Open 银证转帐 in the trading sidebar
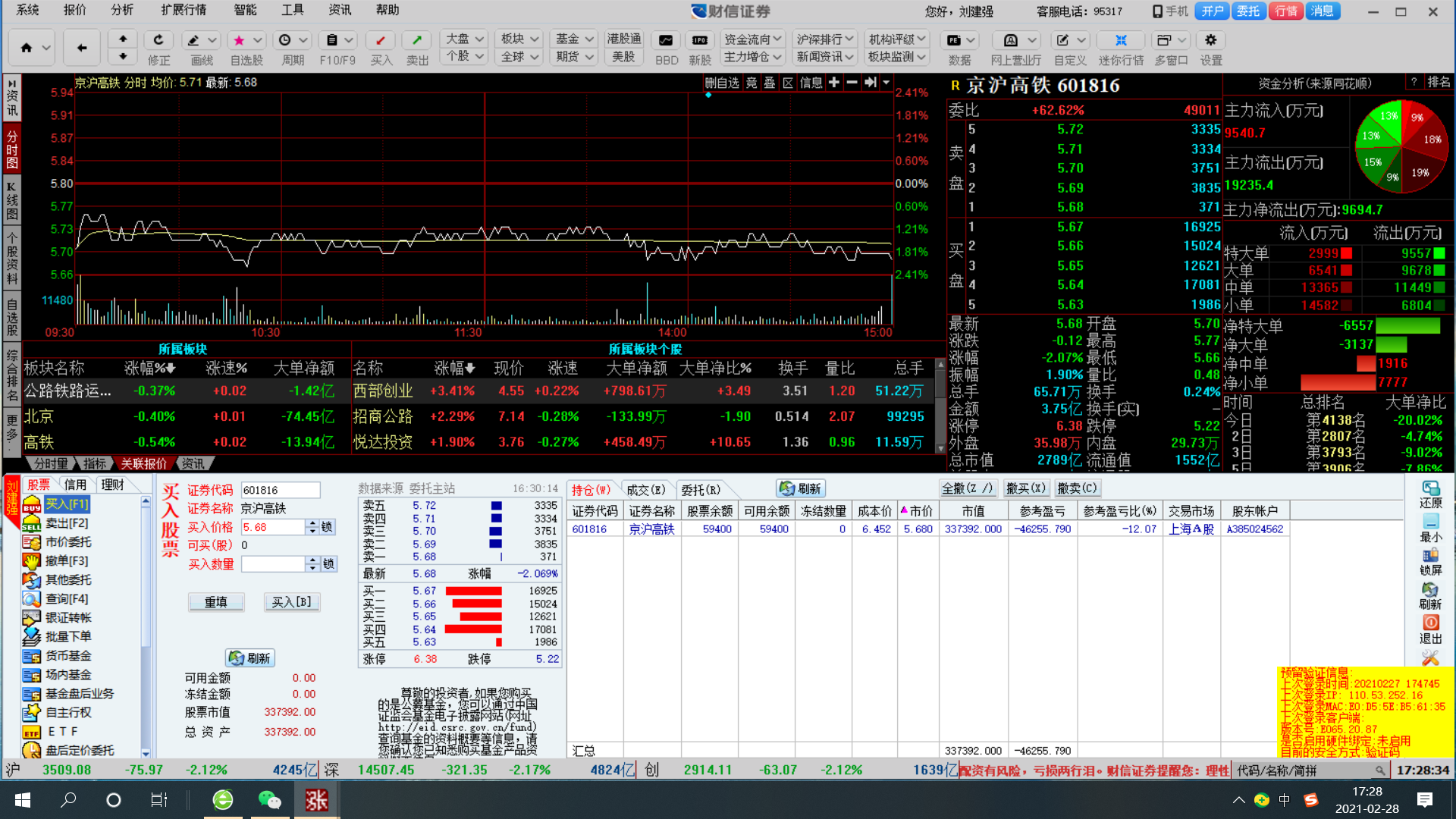The image size is (1456, 819). coord(68,618)
